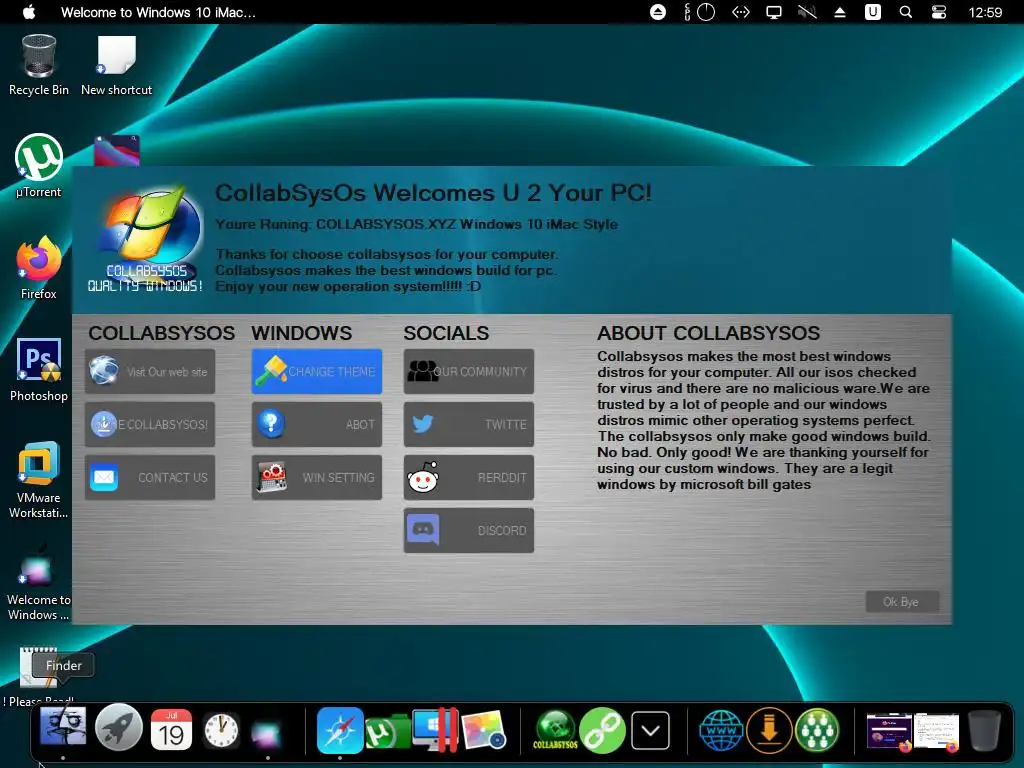This screenshot has width=1024, height=768.
Task: Open Windows monitor icon in the dock
Action: click(x=436, y=729)
